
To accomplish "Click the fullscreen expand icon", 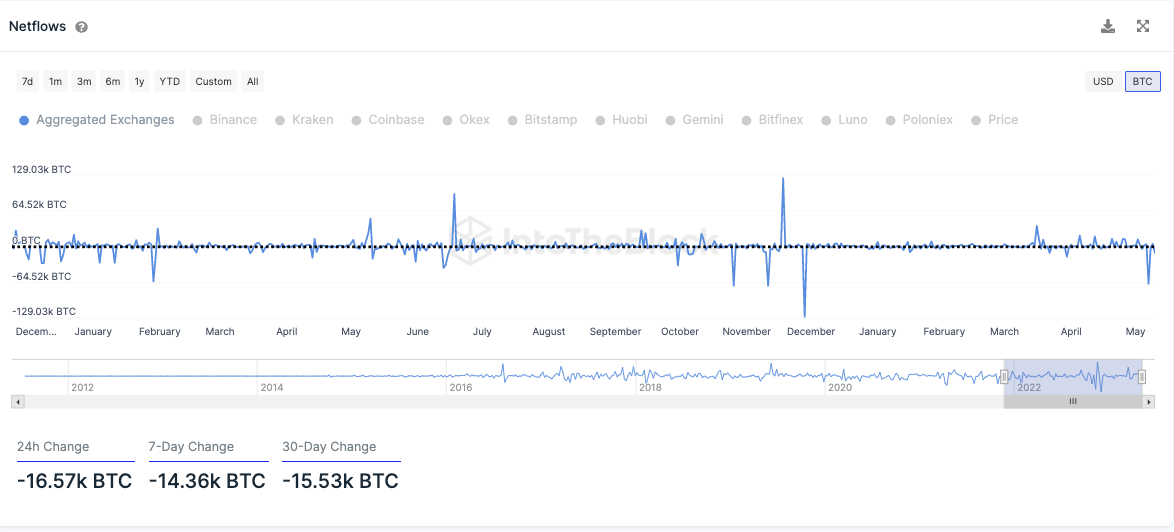I will click(x=1143, y=26).
